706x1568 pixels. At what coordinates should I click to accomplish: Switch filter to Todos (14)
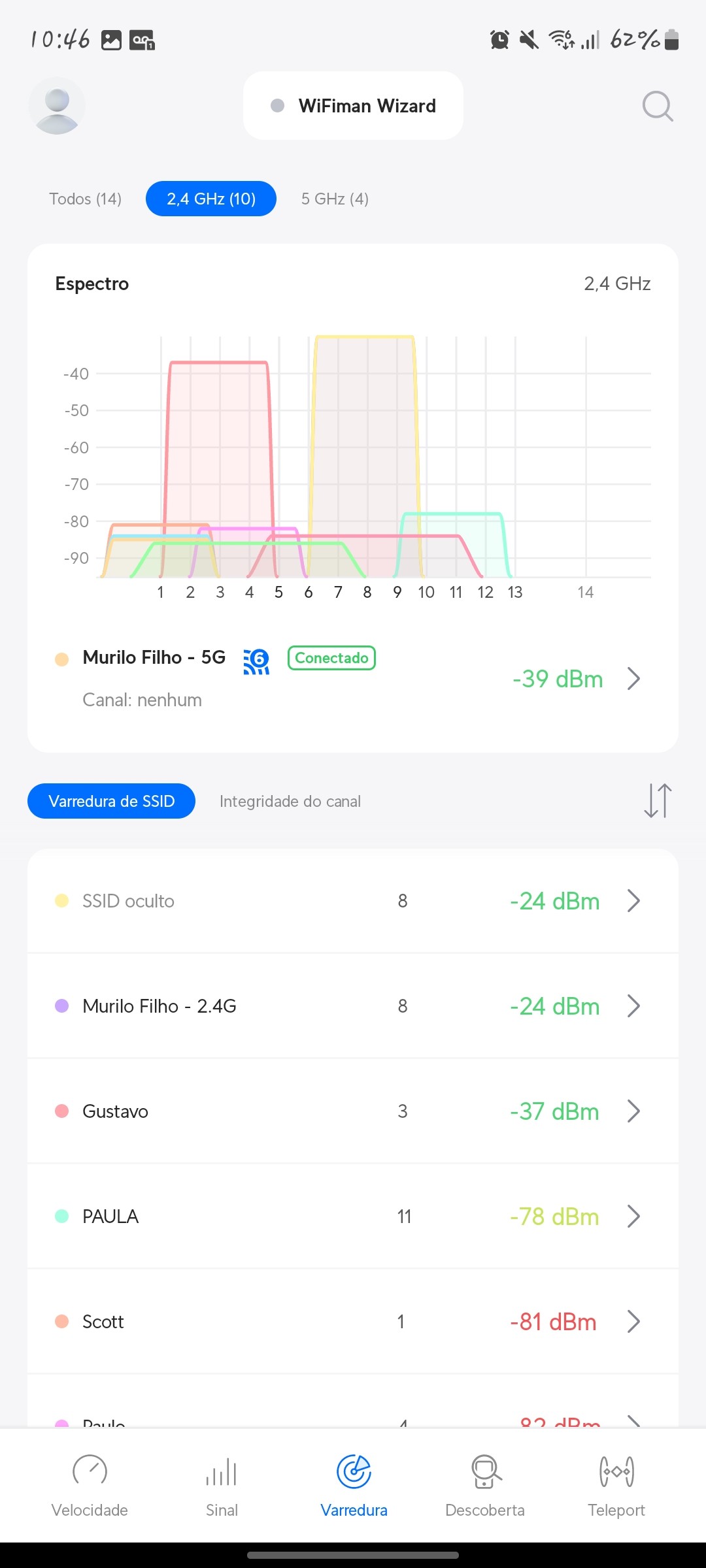tap(86, 199)
